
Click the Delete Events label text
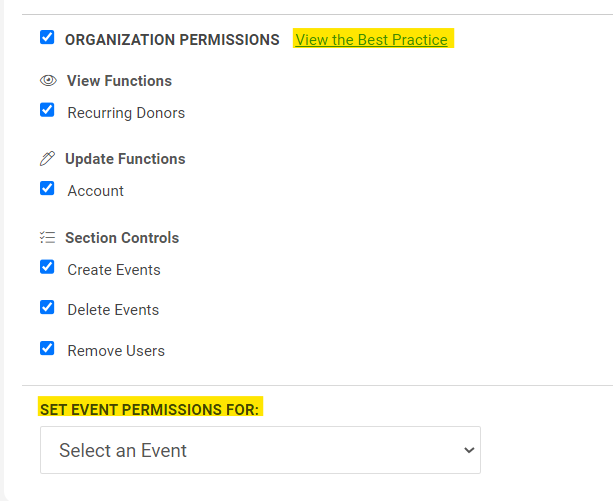[x=113, y=310]
